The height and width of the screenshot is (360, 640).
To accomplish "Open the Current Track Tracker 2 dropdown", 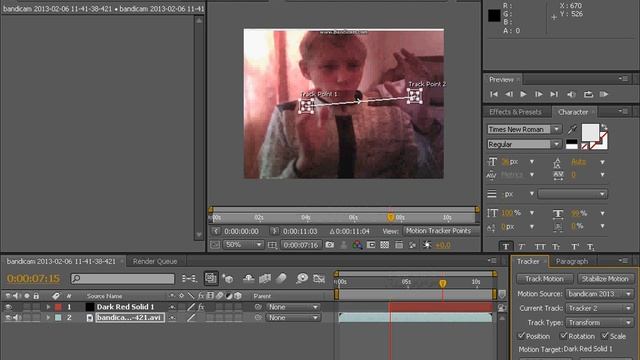I will tap(600, 308).
